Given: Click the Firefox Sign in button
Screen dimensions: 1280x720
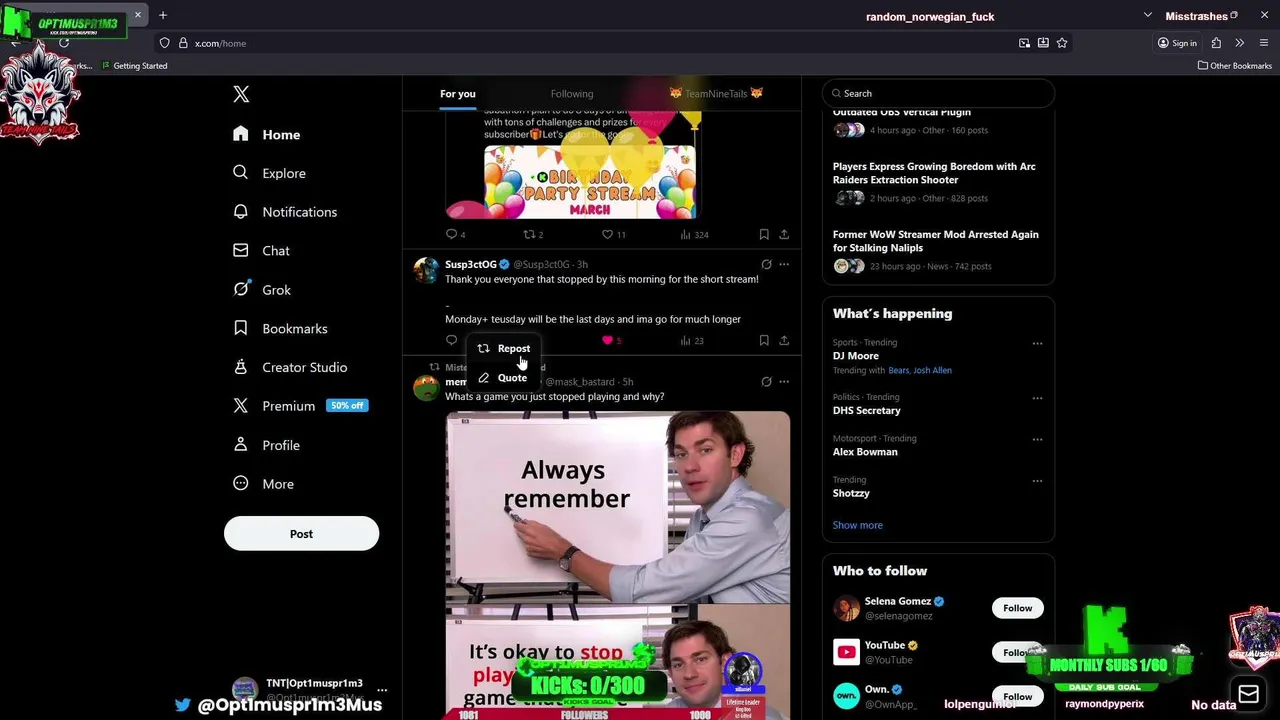Looking at the screenshot, I should point(1177,43).
